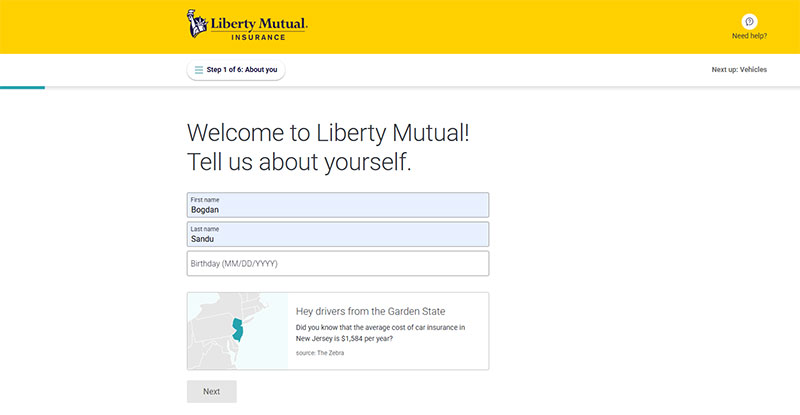Click the Liberty Mutual Insurance logo
This screenshot has height=415, width=800.
pos(247,25)
